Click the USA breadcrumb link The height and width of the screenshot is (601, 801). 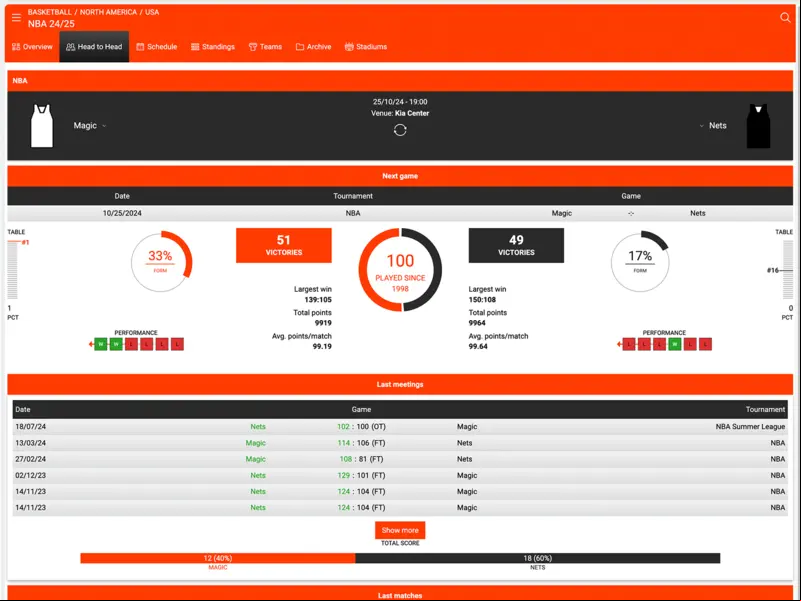(x=152, y=12)
